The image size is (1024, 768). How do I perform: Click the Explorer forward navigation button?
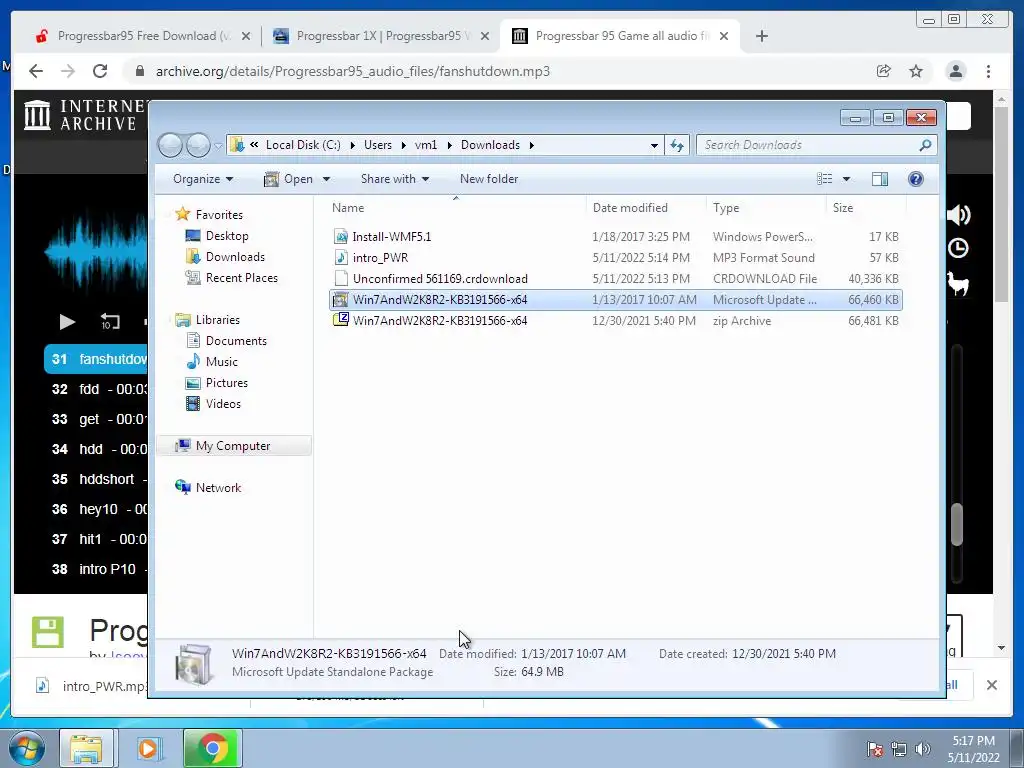[x=198, y=145]
